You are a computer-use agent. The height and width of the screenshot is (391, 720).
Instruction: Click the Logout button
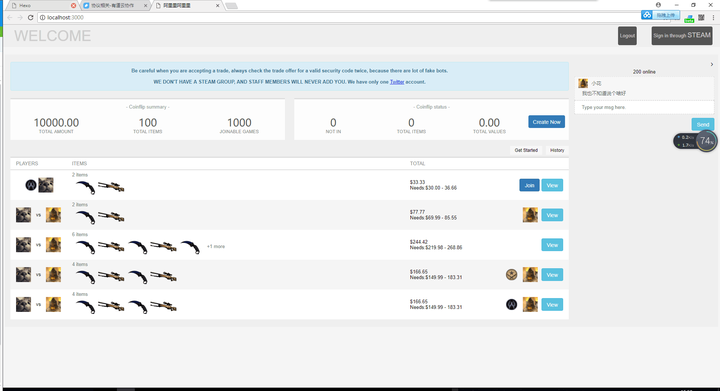click(x=627, y=36)
